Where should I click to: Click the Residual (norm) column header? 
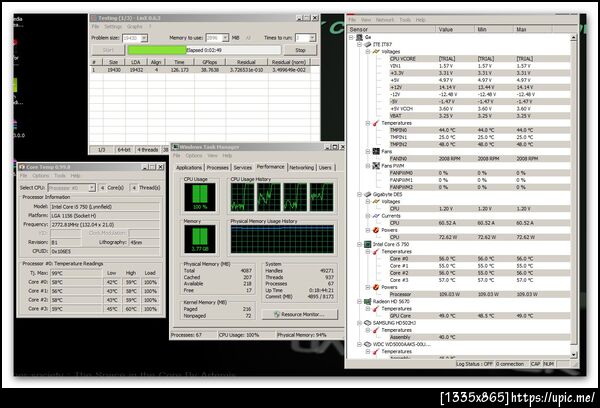pyautogui.click(x=289, y=62)
